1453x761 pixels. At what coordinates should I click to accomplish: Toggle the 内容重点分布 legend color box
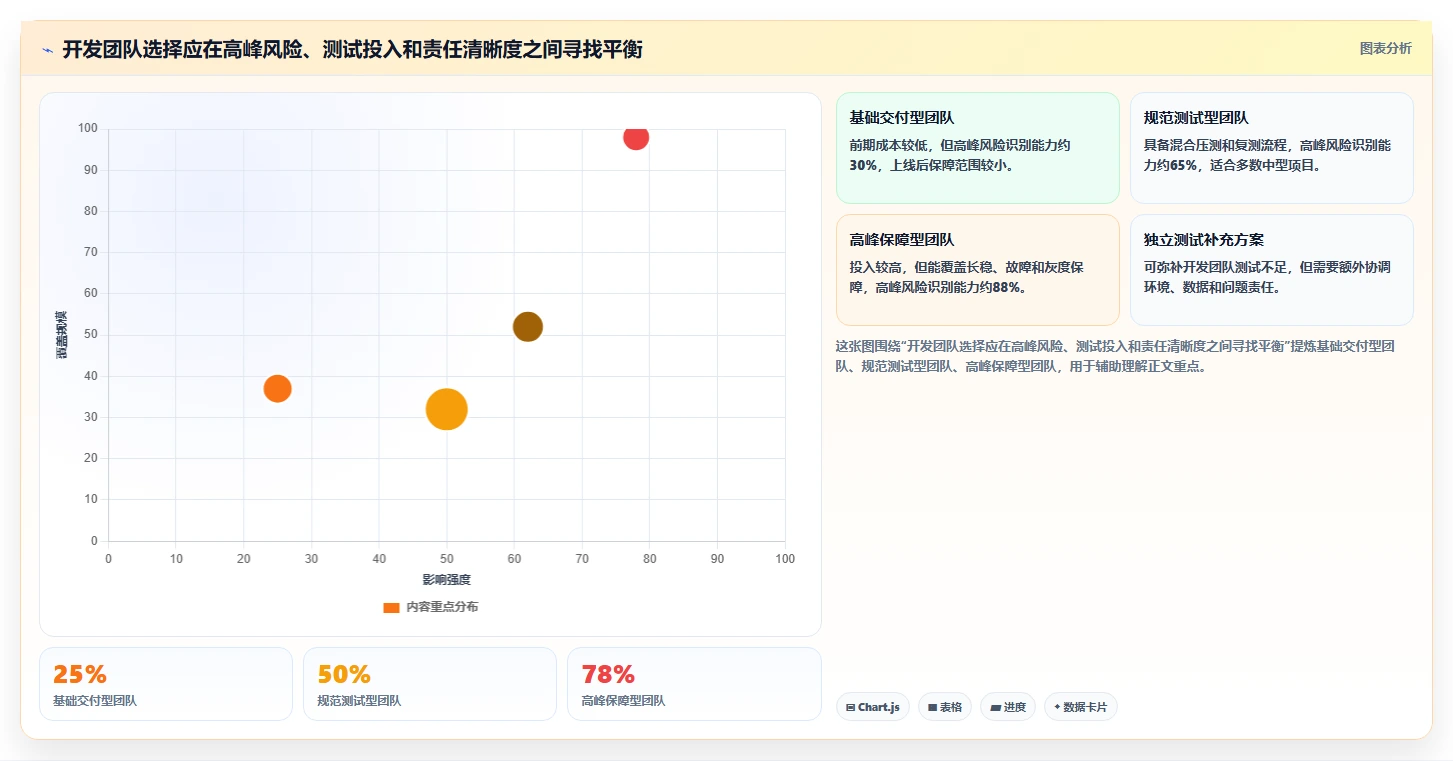pos(391,607)
